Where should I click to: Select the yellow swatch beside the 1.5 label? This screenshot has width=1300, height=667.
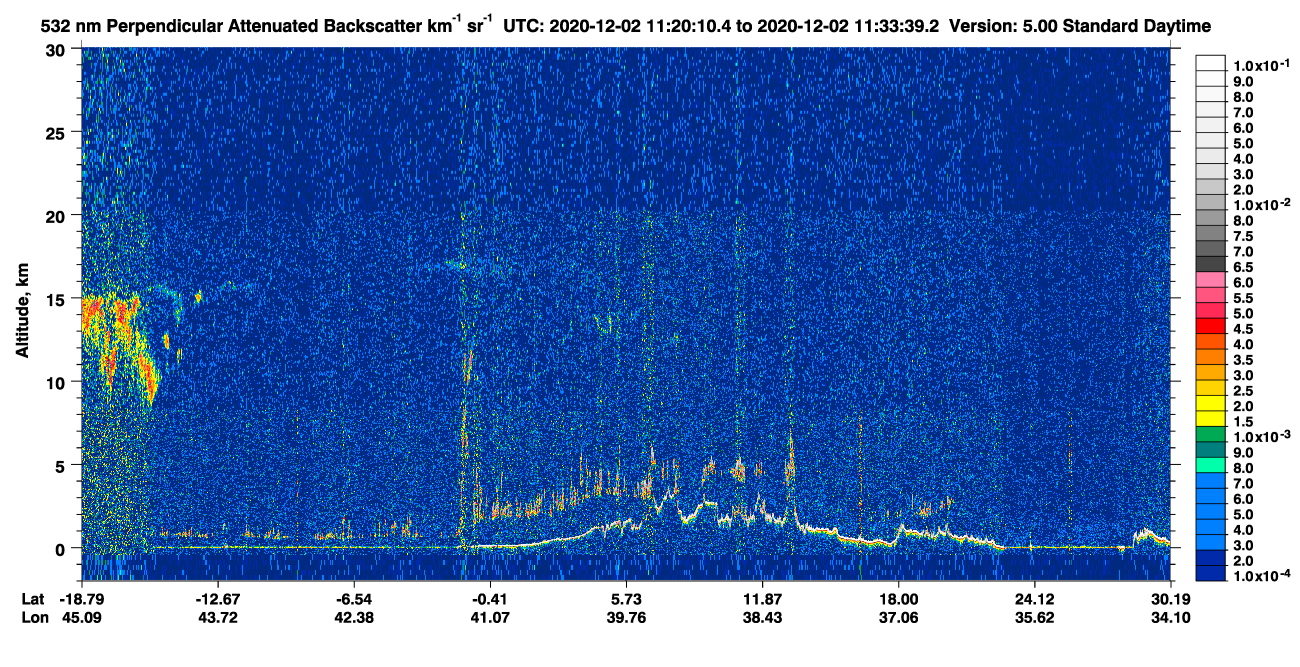(x=1211, y=419)
